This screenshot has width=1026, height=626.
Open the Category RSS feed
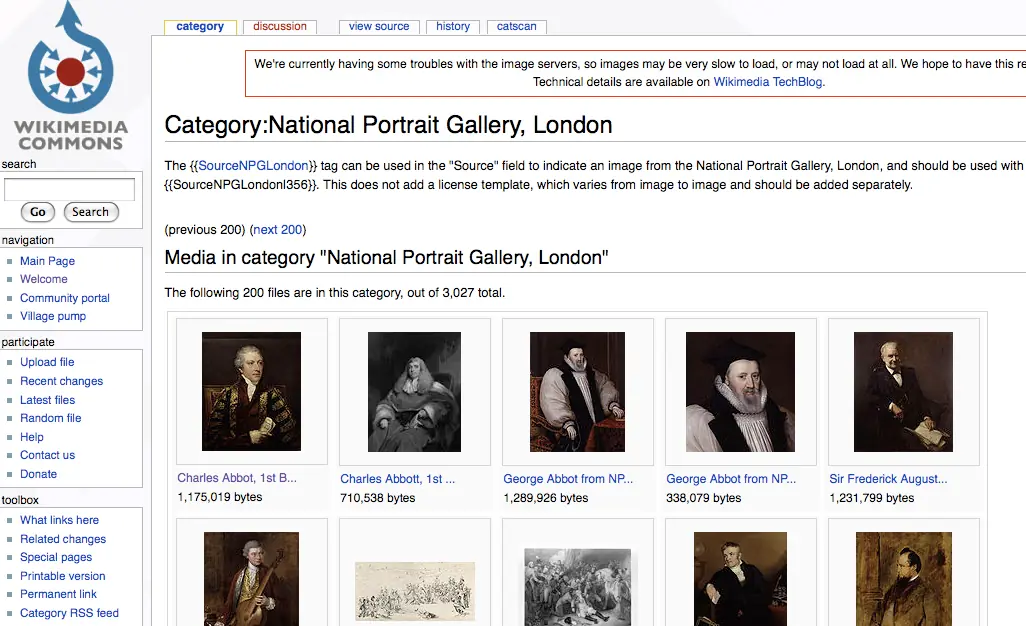(69, 613)
